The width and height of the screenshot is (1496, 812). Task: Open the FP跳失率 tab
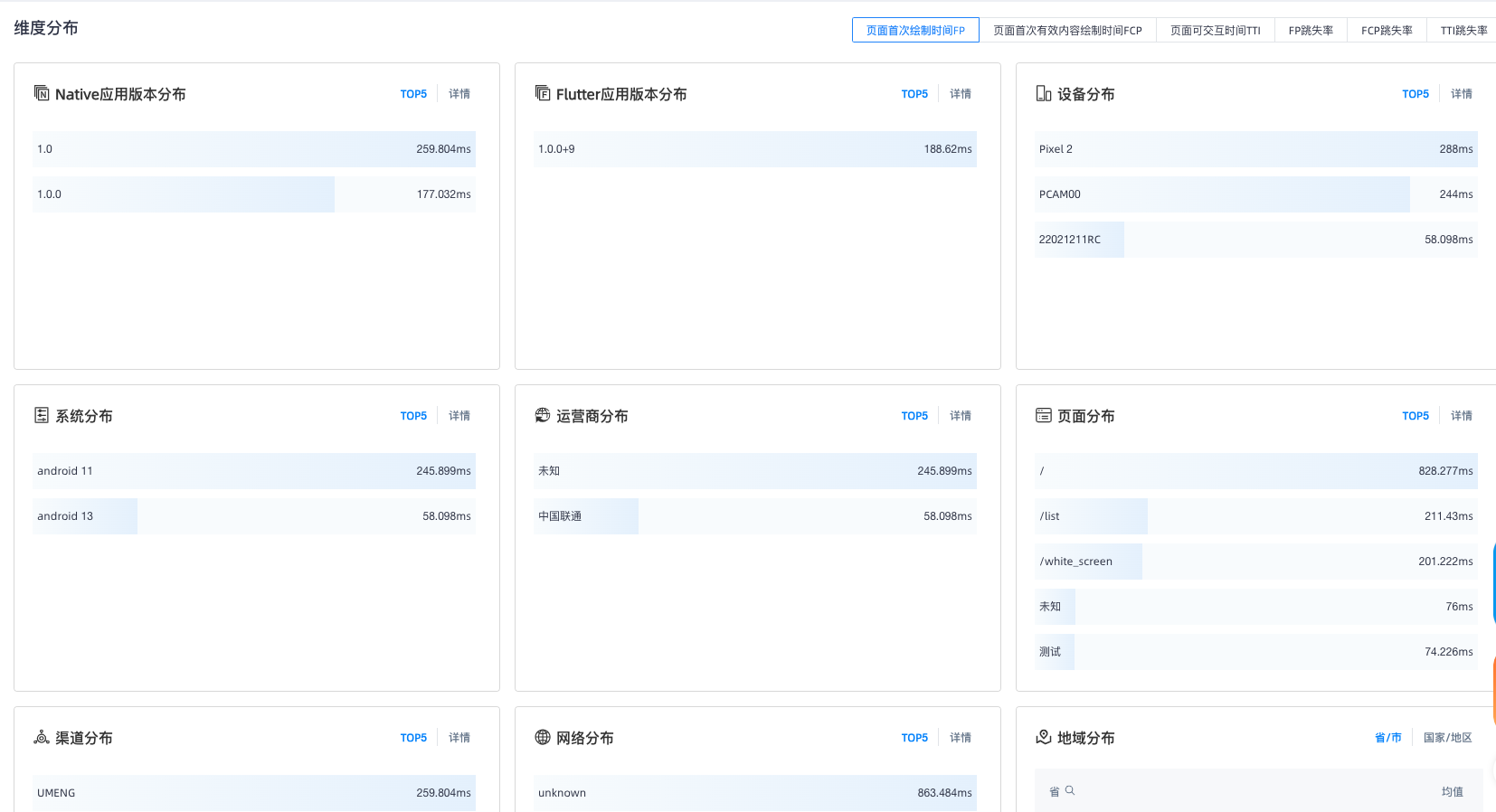coord(1311,30)
